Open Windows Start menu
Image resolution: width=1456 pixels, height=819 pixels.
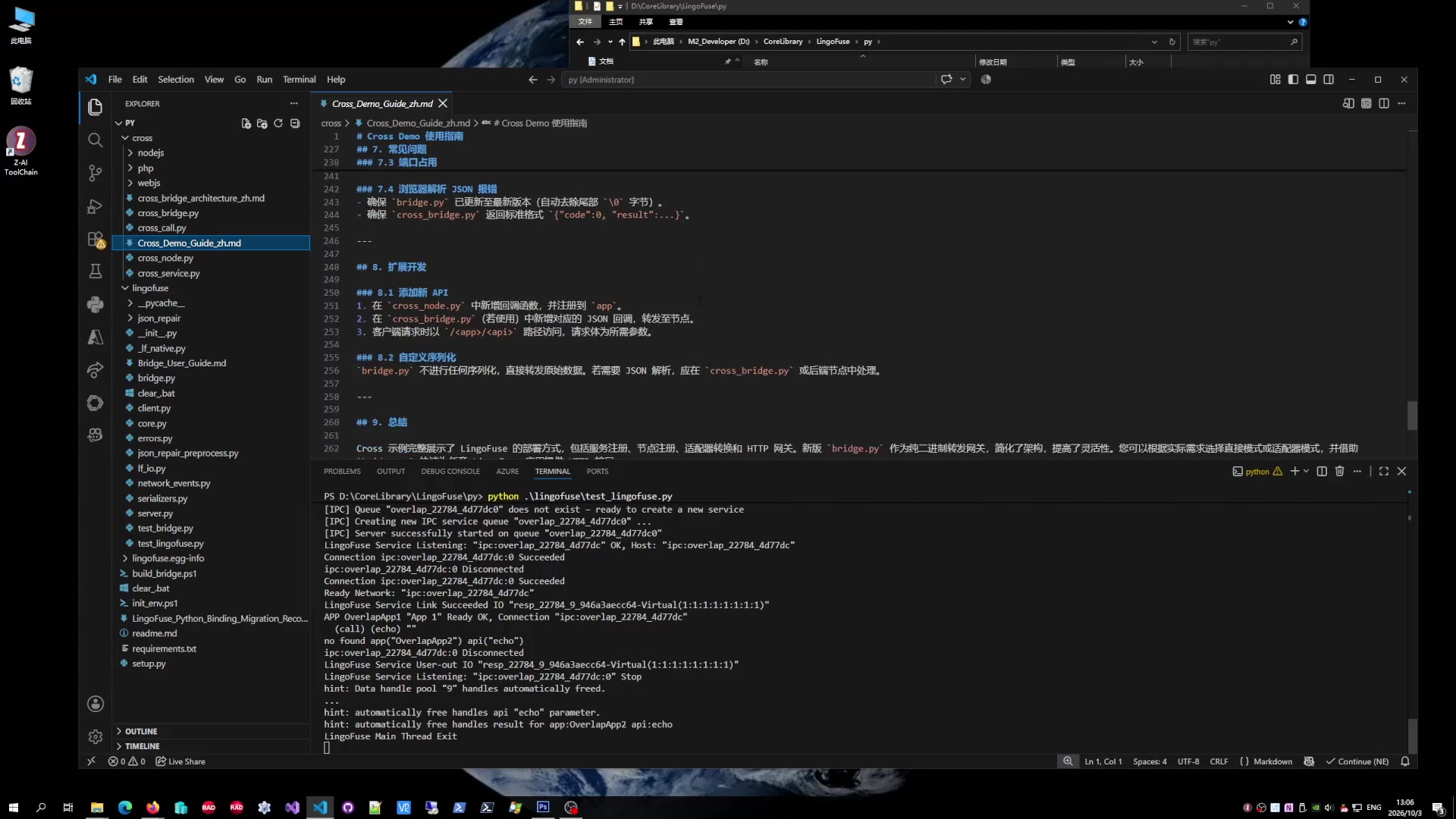tap(13, 808)
